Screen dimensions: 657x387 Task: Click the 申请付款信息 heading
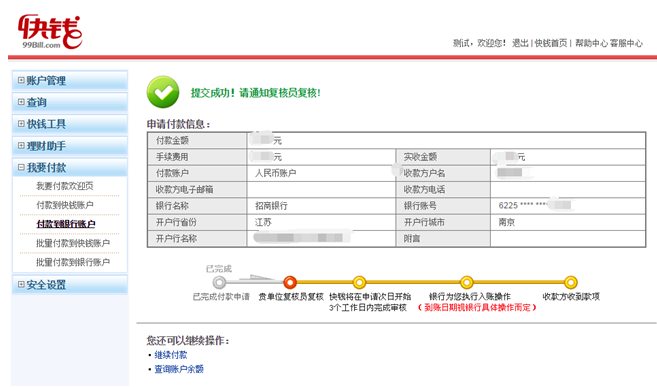pyautogui.click(x=178, y=124)
